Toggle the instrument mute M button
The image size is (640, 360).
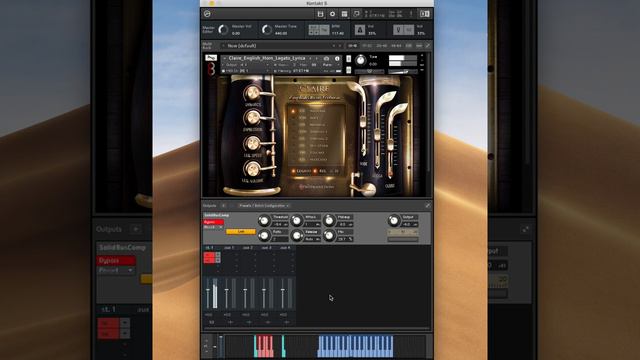pos(348,70)
